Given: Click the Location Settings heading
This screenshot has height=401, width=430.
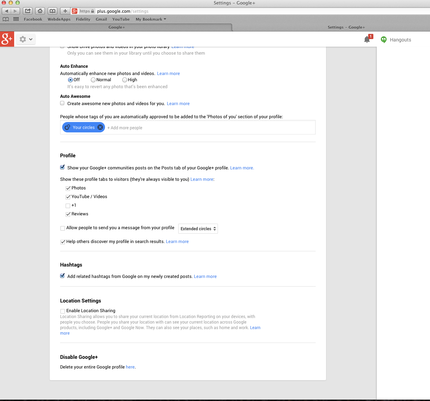Looking at the screenshot, I should tap(80, 301).
